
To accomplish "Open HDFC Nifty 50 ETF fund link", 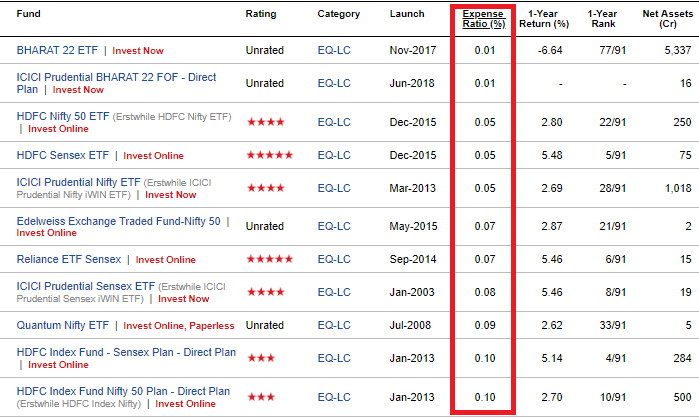I will tap(63, 116).
